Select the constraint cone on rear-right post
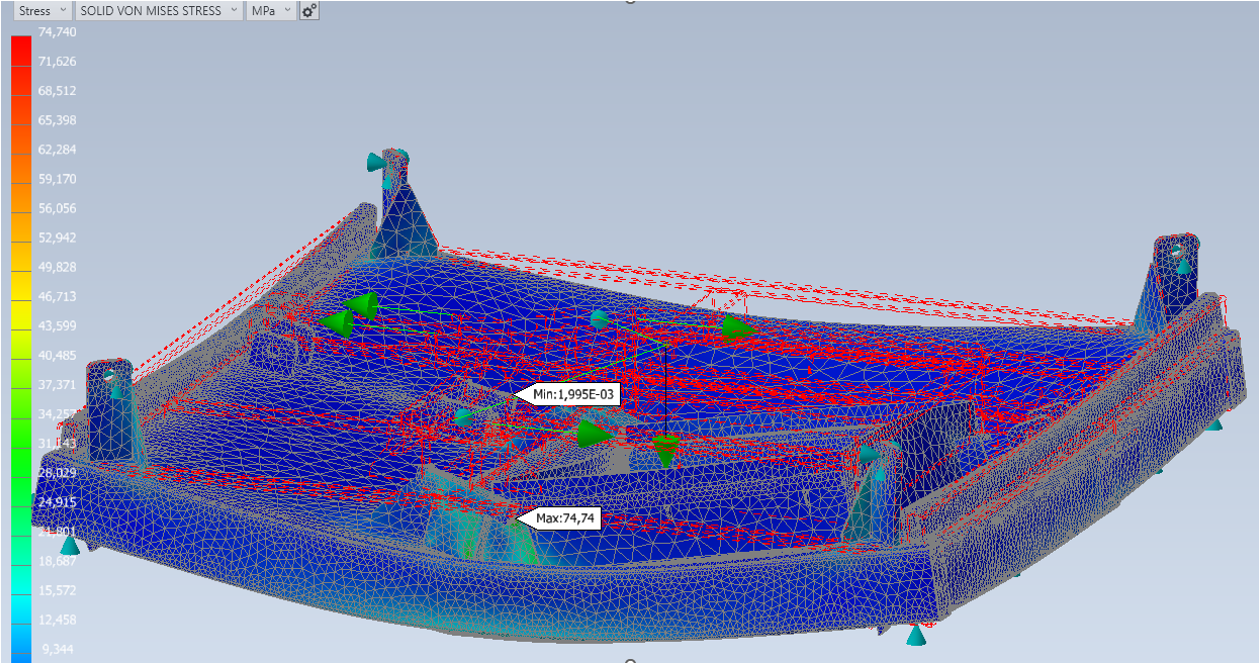1260x664 pixels. click(x=1183, y=265)
